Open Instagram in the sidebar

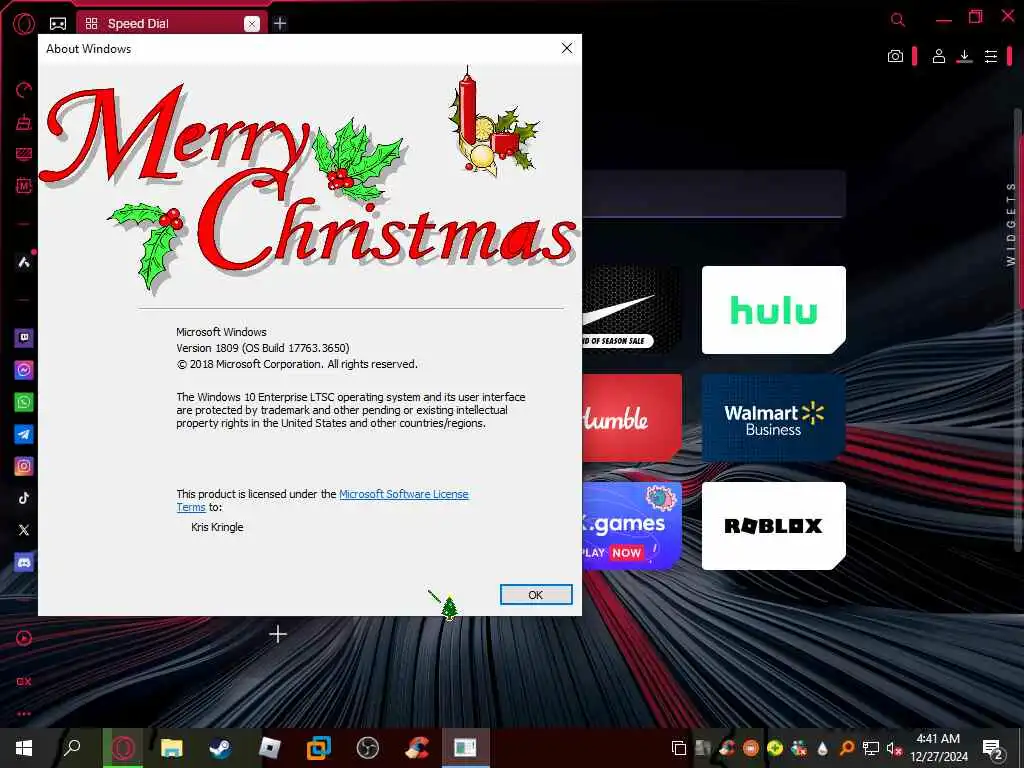pos(24,466)
